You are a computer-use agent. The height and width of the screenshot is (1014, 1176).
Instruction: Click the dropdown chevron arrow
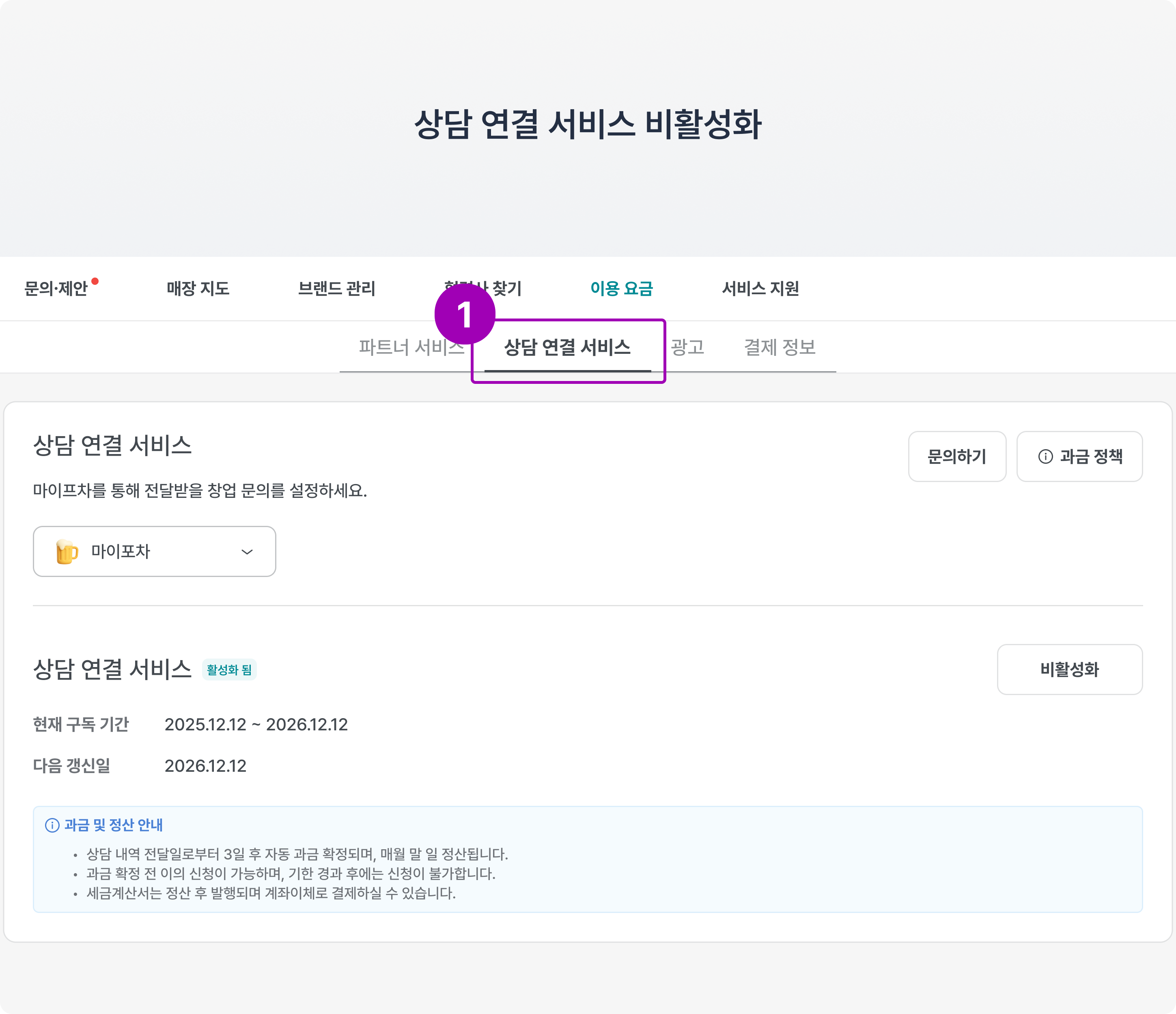tap(247, 551)
